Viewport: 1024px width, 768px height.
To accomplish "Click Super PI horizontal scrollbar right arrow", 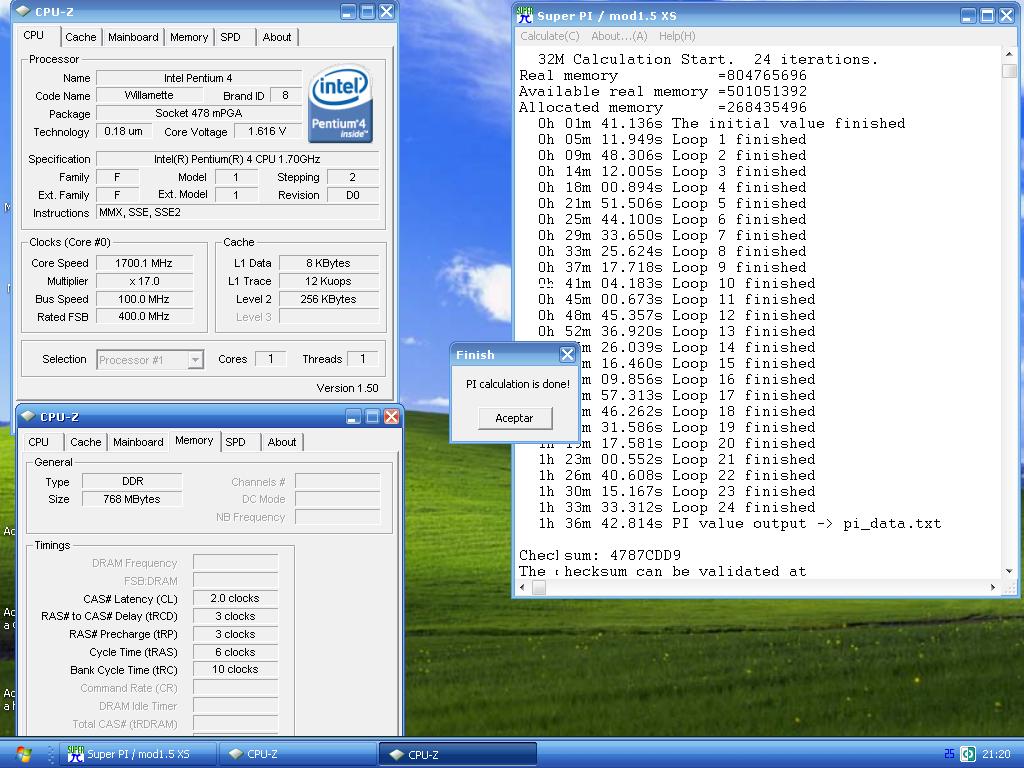I will pos(993,587).
